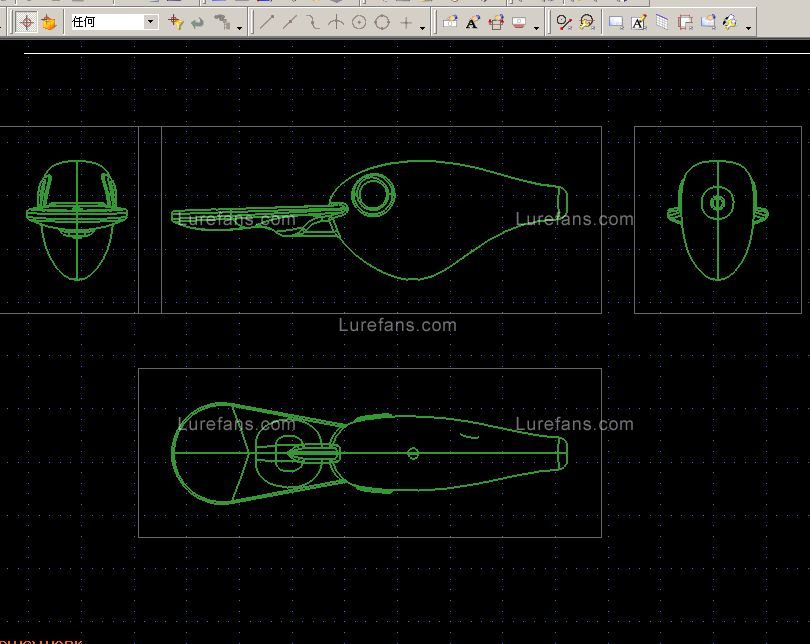
Task: Toggle the midpoint snap option
Action: [x=290, y=22]
